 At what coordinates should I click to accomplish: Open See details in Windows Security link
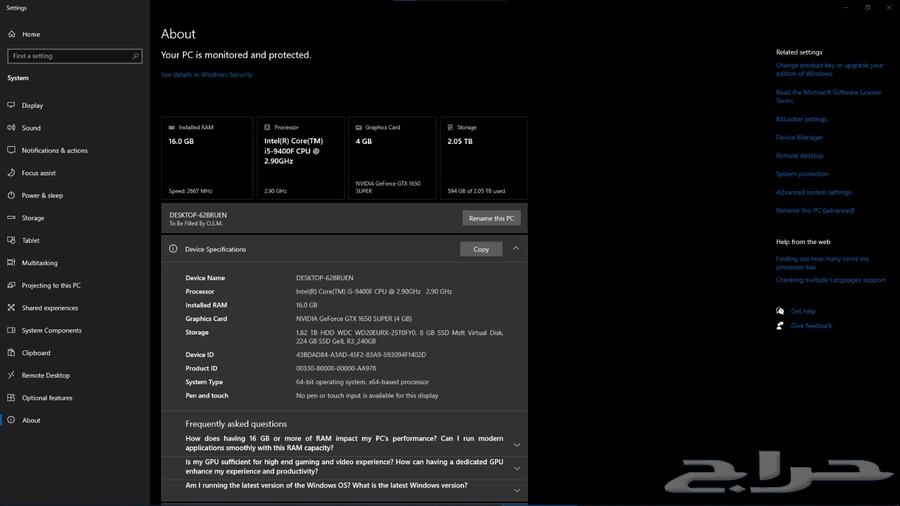(x=207, y=75)
